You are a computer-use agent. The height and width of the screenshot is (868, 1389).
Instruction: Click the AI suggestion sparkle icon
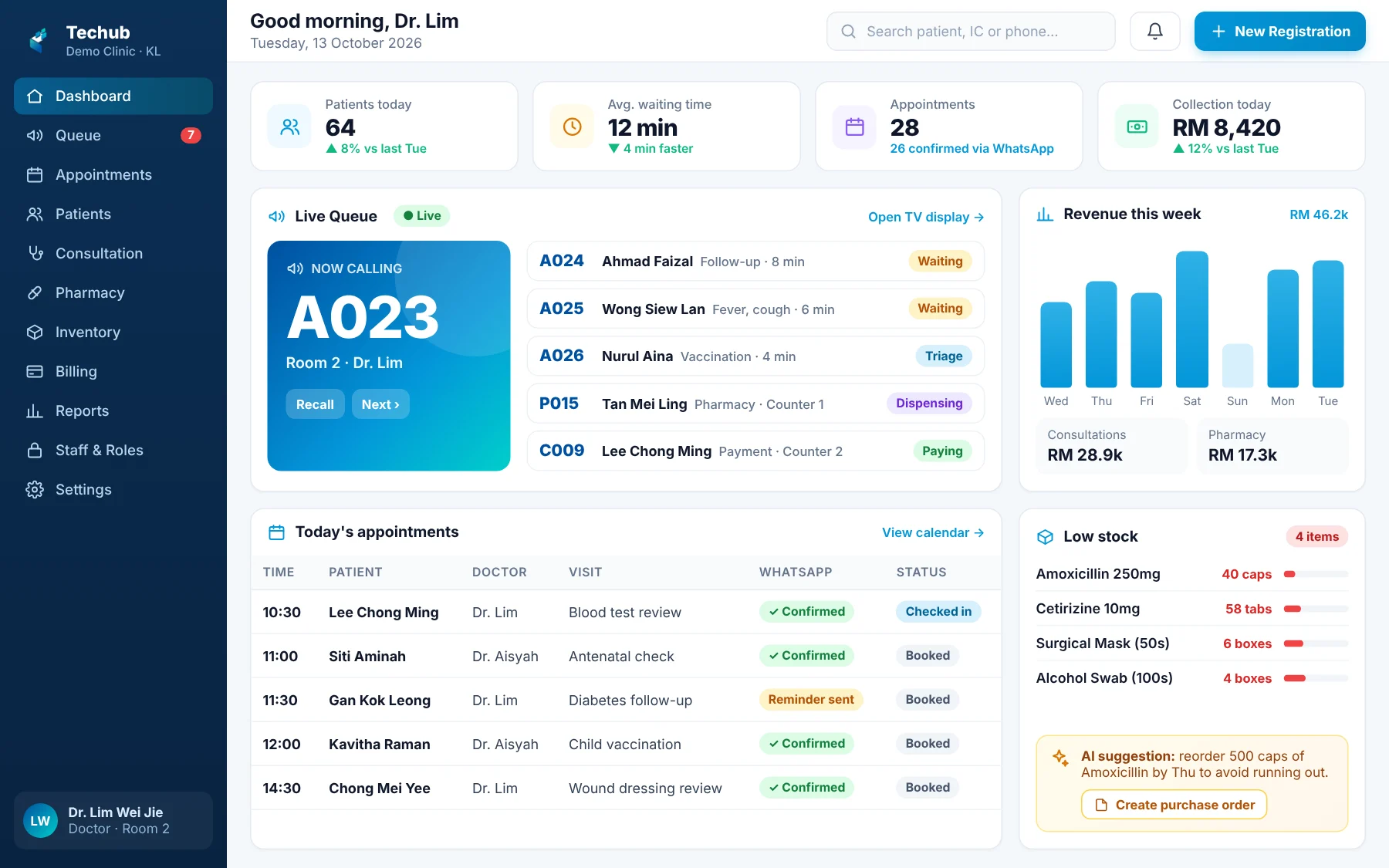tap(1061, 757)
